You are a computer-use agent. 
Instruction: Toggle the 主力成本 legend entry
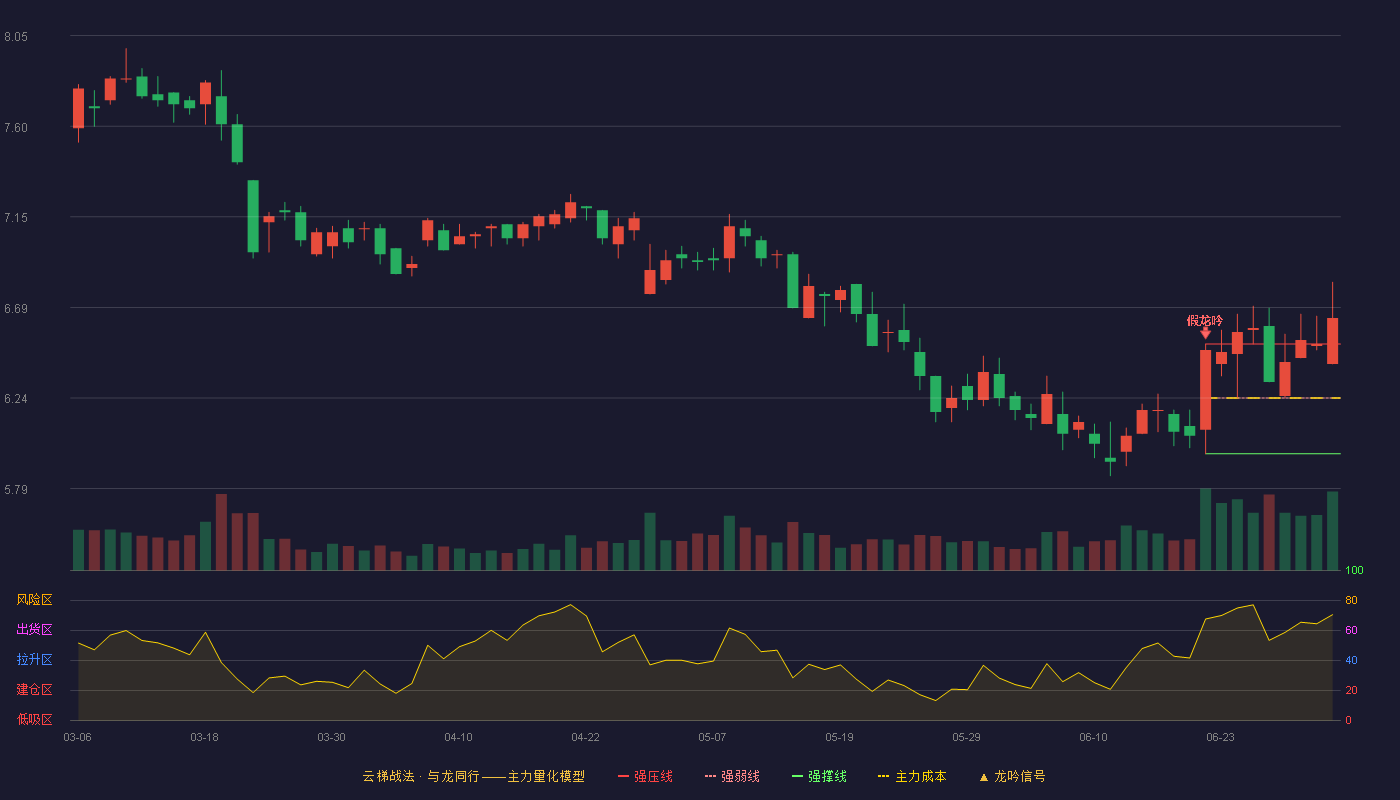tap(912, 776)
